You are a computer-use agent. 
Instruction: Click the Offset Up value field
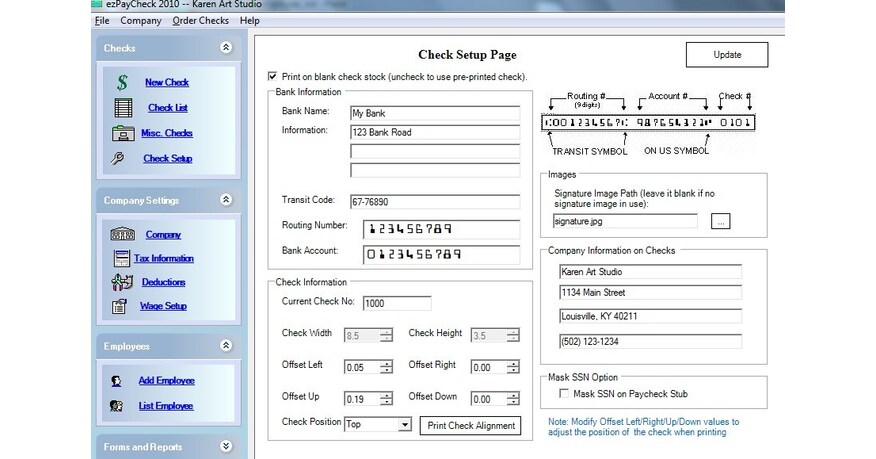362,399
